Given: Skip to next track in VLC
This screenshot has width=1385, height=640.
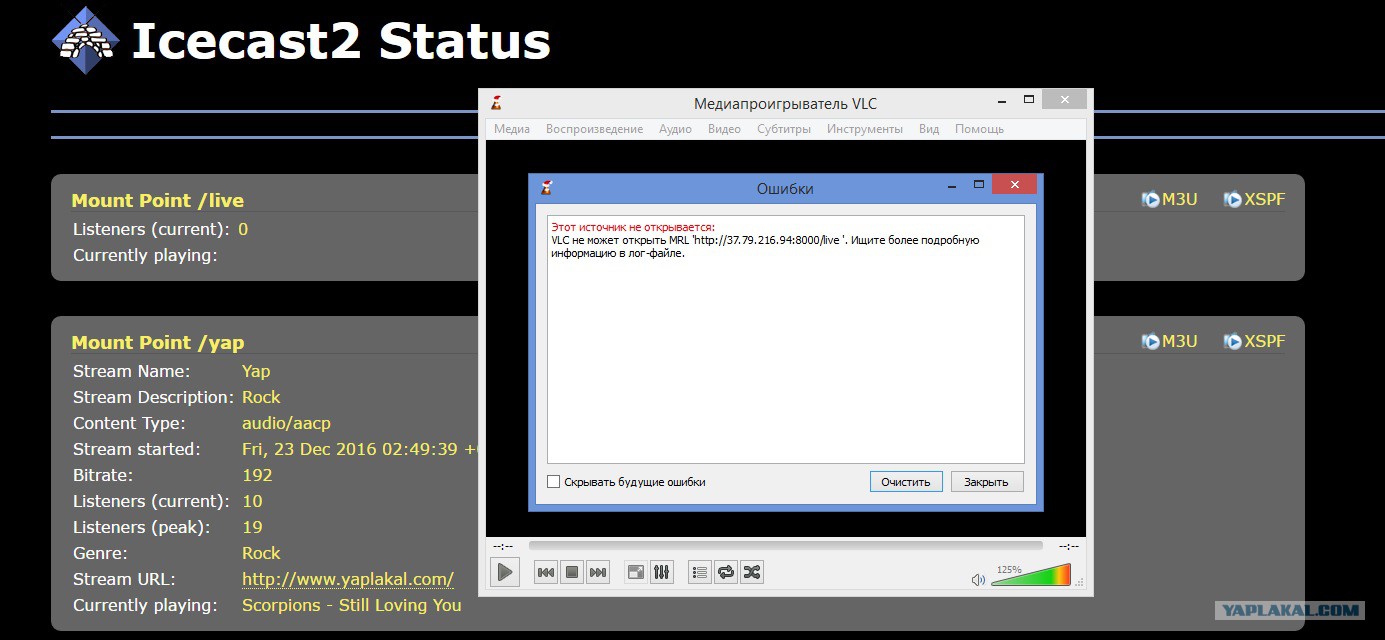Looking at the screenshot, I should click(598, 572).
